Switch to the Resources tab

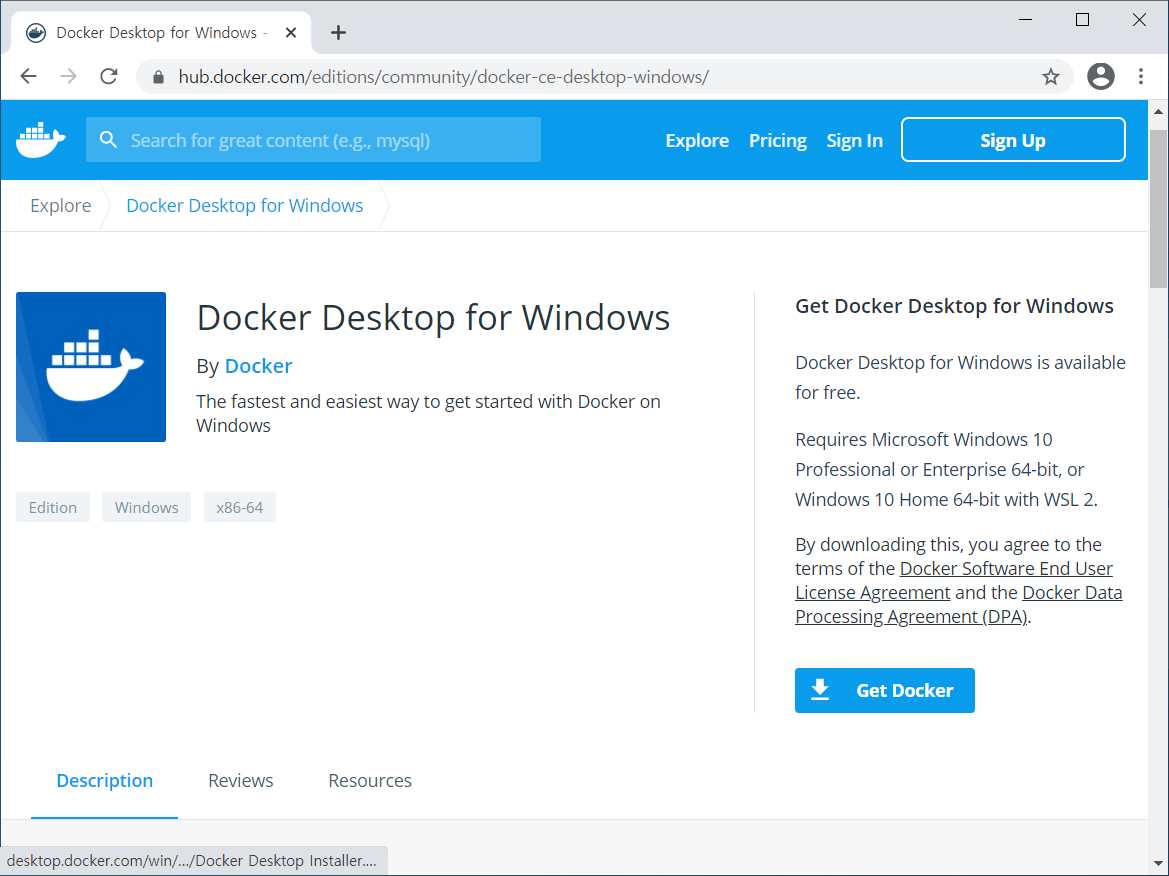coord(370,781)
